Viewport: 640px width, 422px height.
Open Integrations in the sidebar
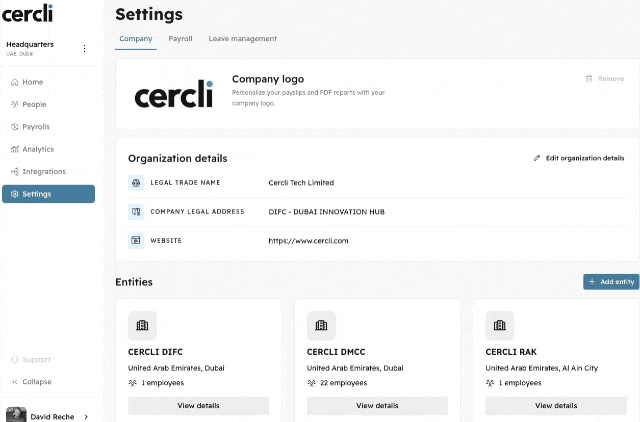coord(48,171)
